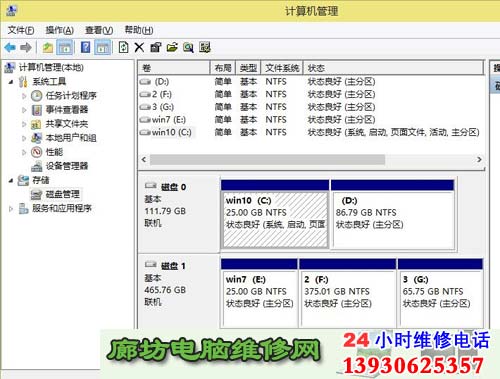The image size is (500, 379).
Task: Click the drive icon beside (D:) in the list
Action: pyautogui.click(x=145, y=82)
